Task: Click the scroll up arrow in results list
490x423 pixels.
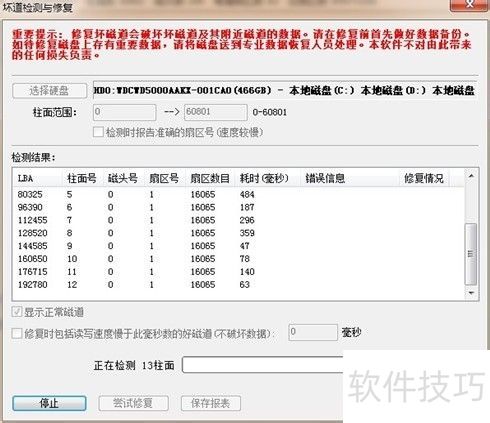Action: point(471,176)
